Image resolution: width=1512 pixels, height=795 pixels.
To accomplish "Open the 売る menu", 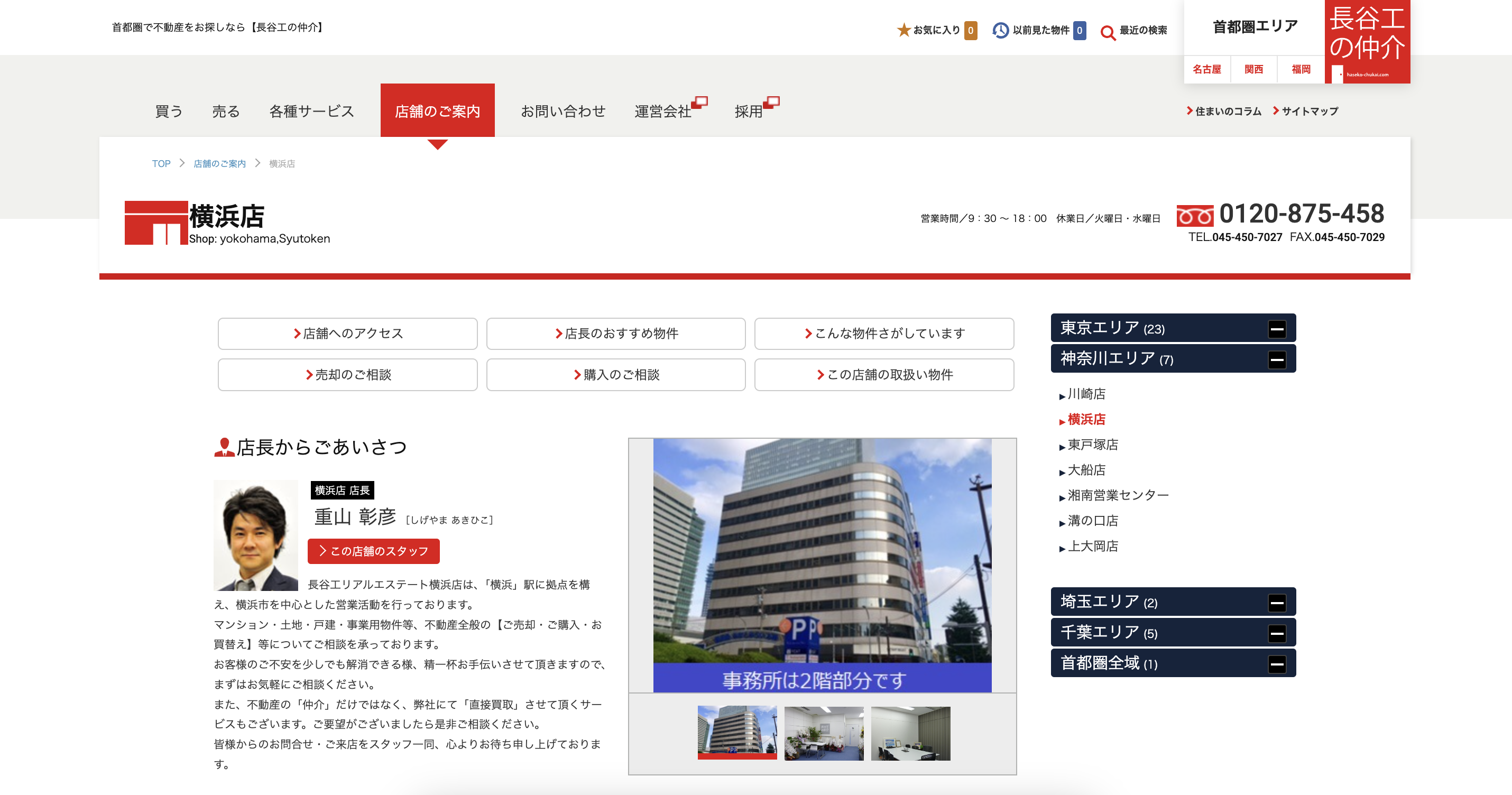I will point(226,111).
